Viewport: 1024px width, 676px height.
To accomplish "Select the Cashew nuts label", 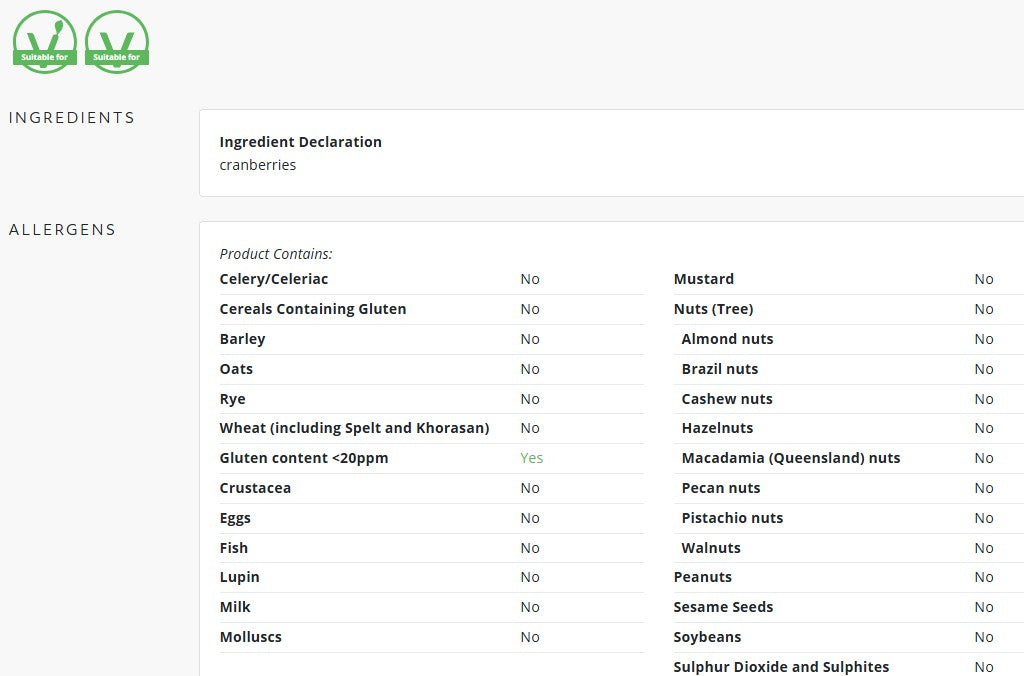I will click(x=727, y=399).
